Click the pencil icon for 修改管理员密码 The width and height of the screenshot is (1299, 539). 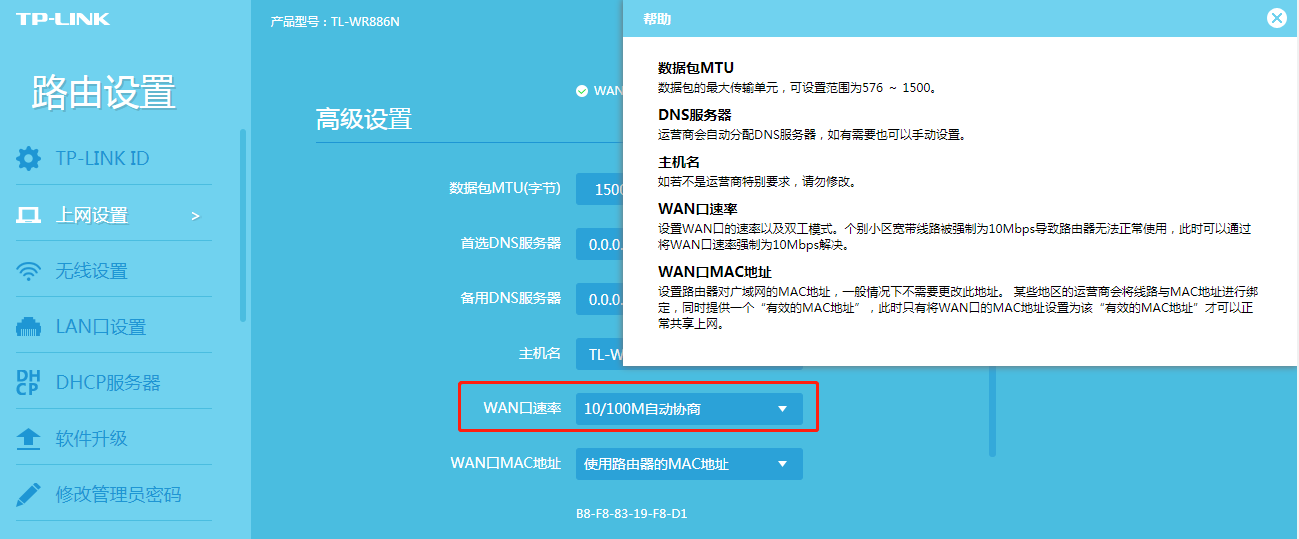[x=29, y=494]
